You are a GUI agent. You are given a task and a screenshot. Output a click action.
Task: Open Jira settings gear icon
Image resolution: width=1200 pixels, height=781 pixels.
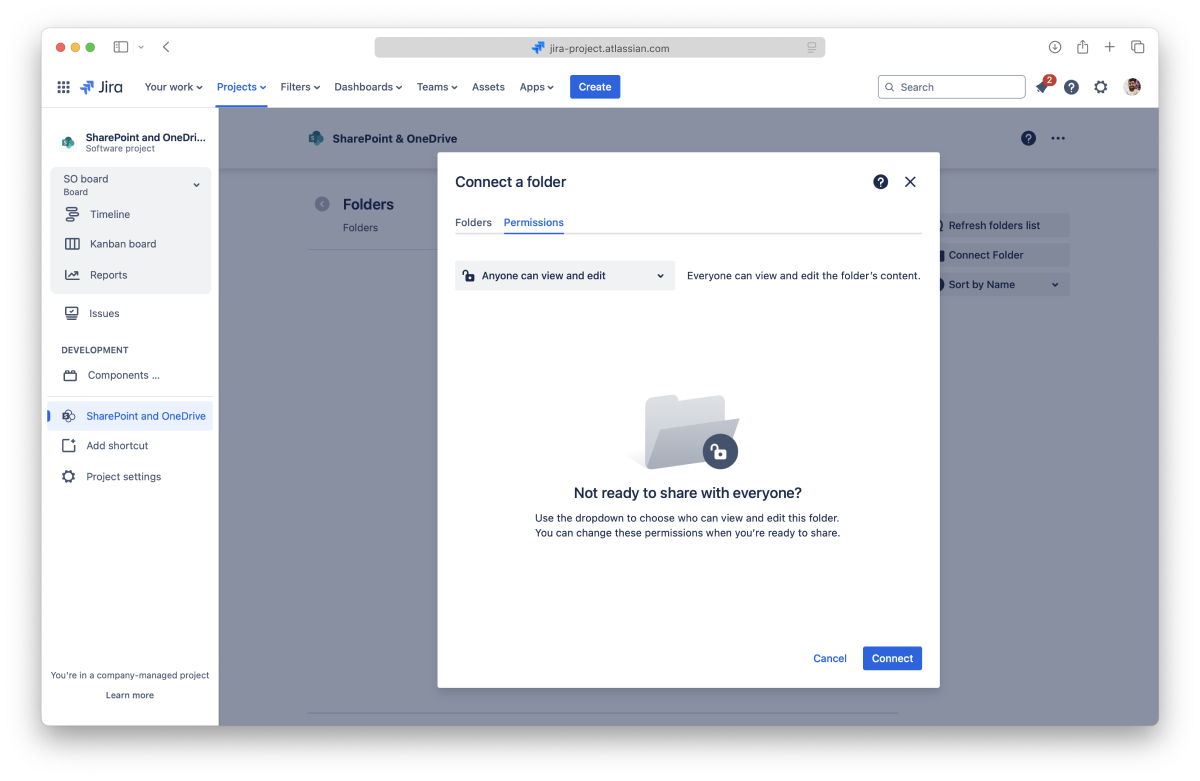click(x=1100, y=87)
